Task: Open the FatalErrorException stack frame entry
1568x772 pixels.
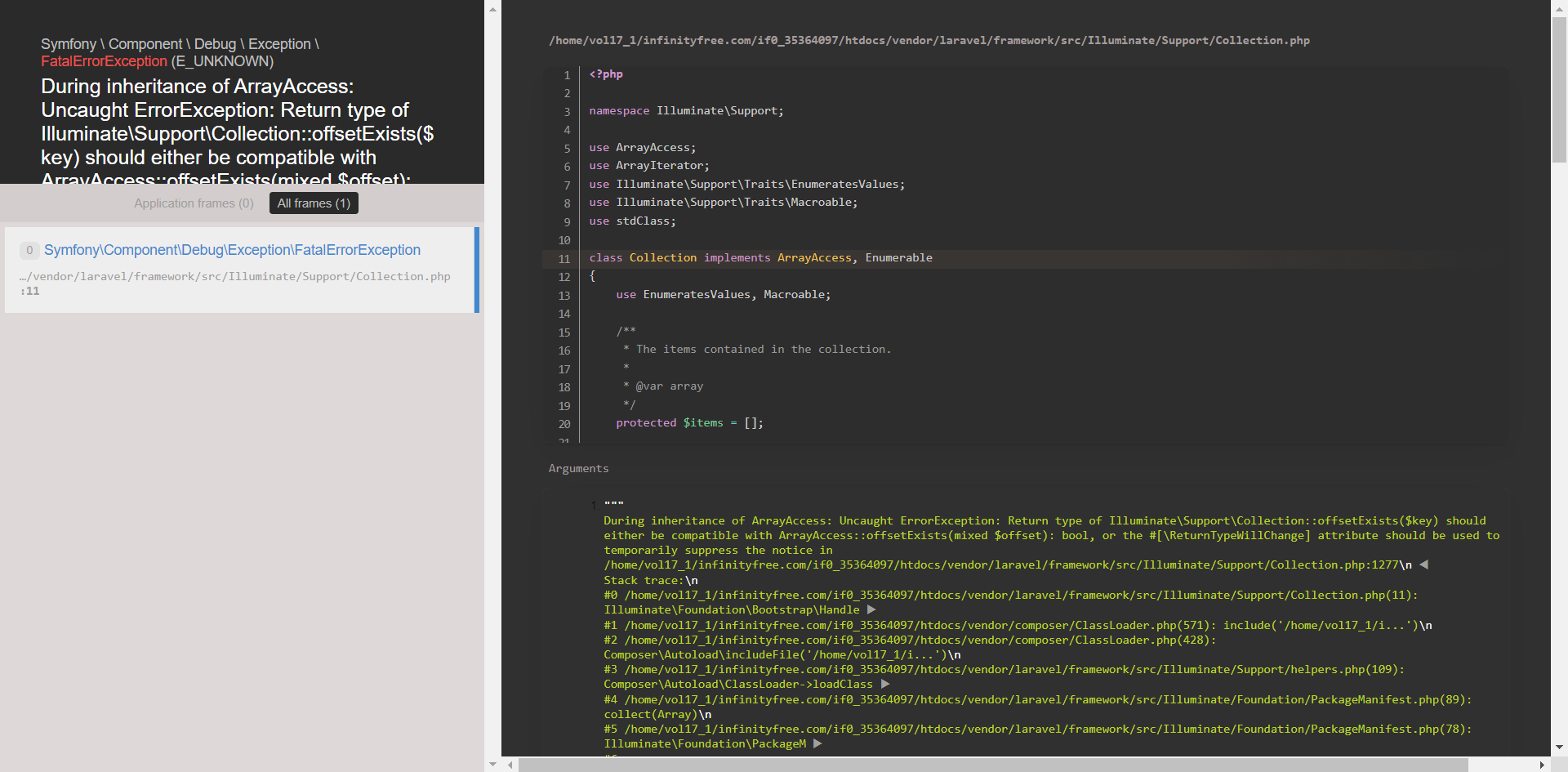Action: pos(232,250)
